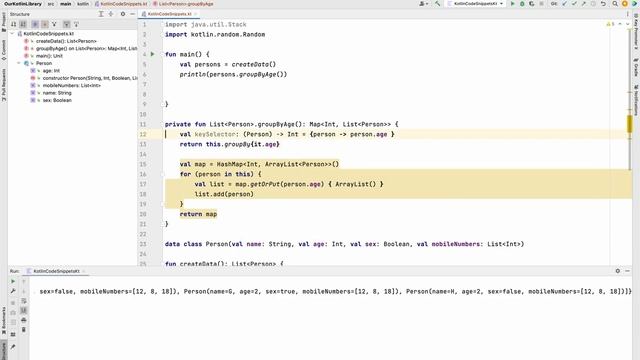Toggle Show Inherited in Structure toolbar
Screen dimensions: 640x360
(x=54, y=24)
